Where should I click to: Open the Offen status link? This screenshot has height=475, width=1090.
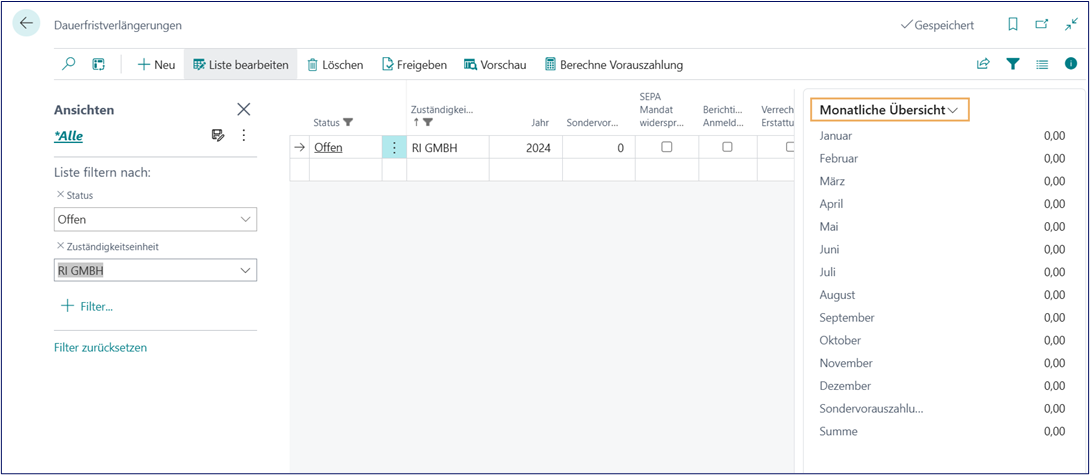pos(328,147)
